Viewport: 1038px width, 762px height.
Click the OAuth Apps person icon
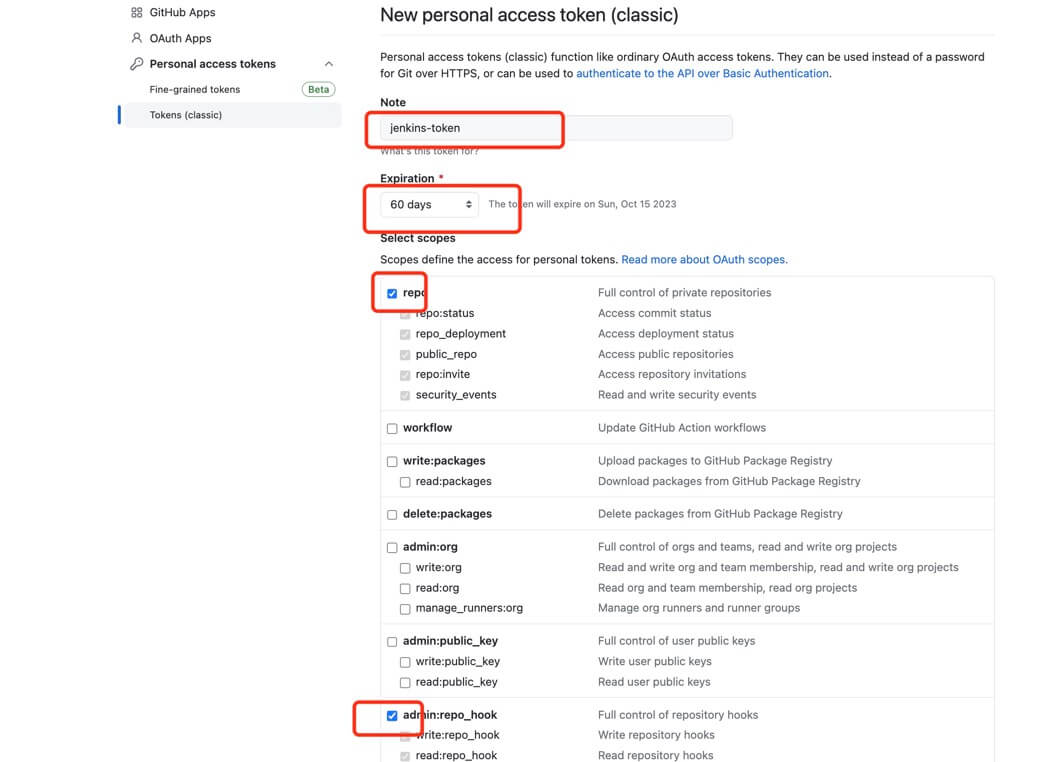coord(137,38)
